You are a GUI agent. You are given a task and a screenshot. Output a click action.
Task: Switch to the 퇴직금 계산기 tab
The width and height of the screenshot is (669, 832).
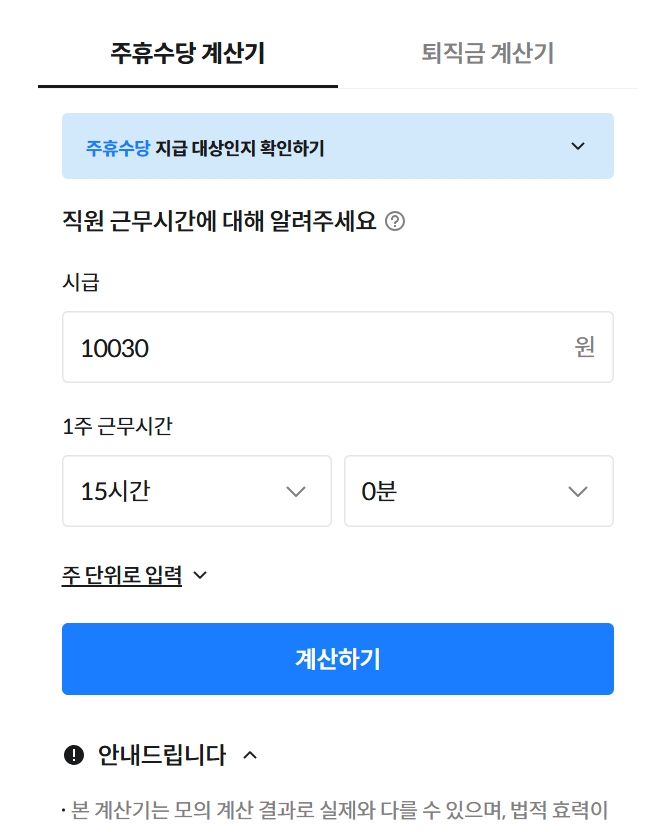pyautogui.click(x=486, y=55)
